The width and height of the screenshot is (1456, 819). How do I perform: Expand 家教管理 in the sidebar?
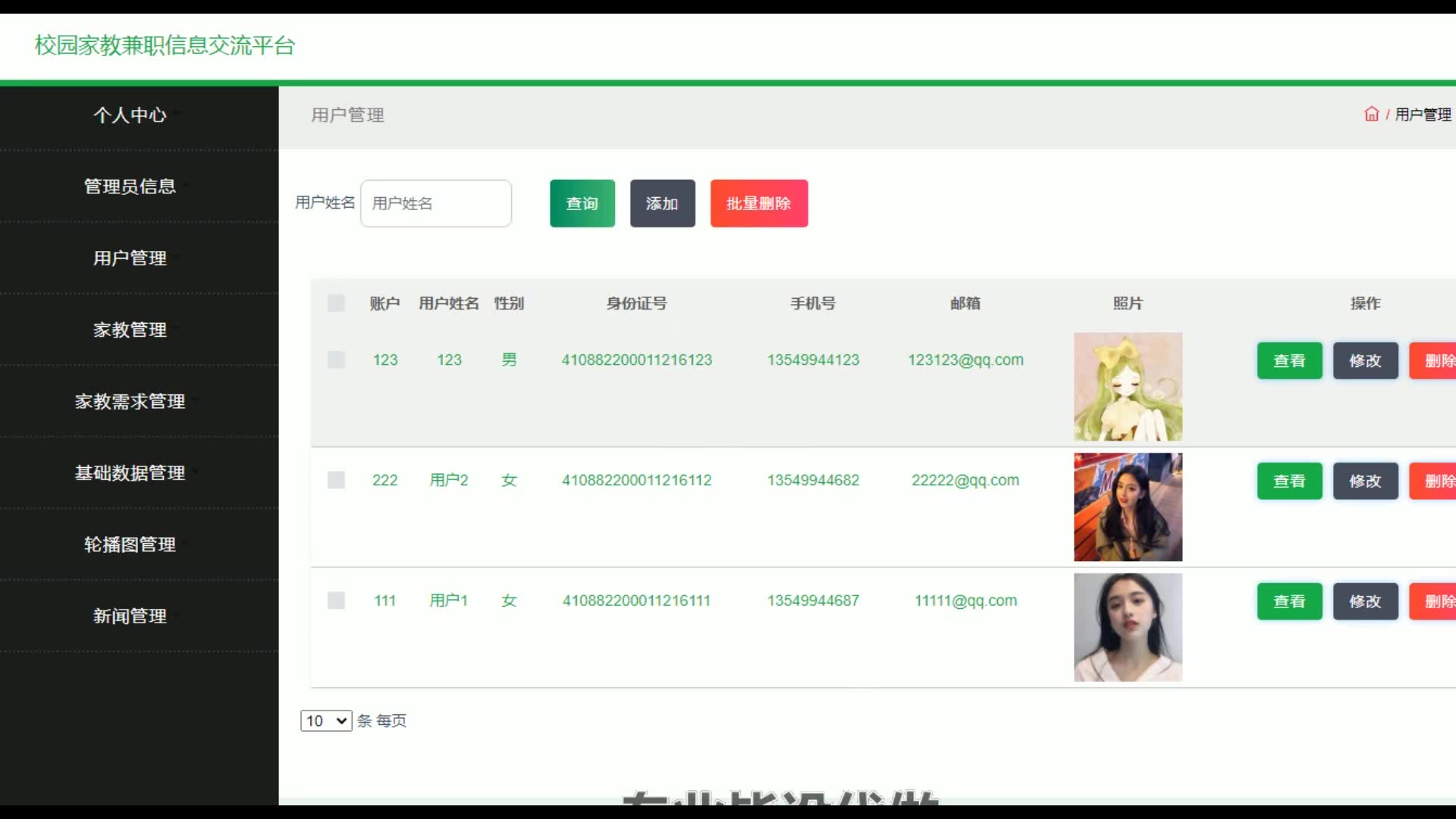point(130,330)
